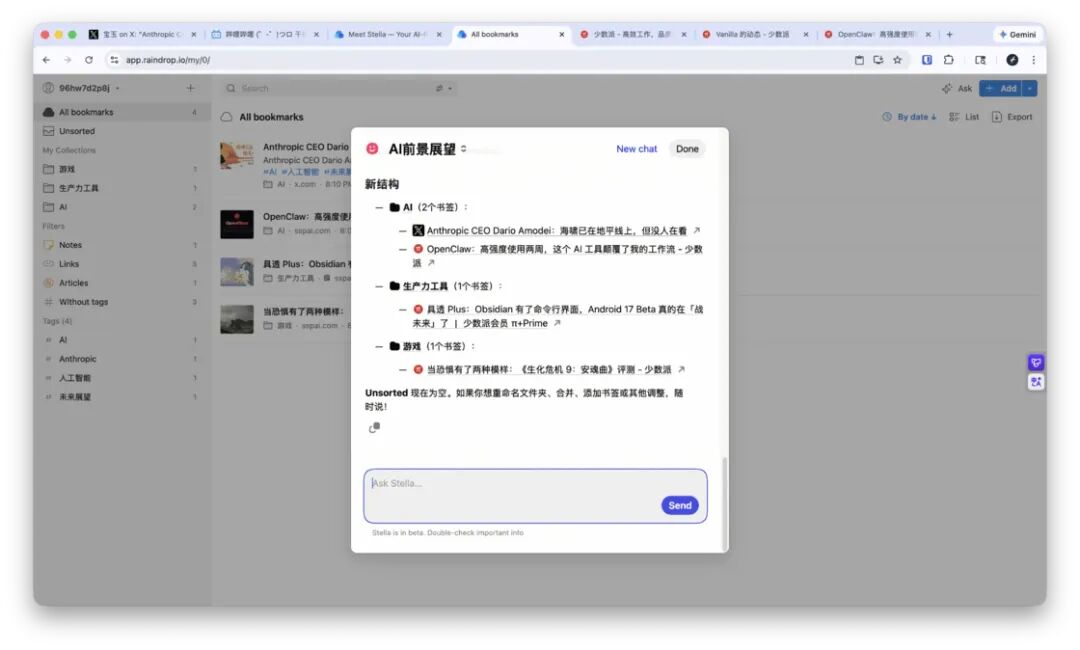Click the OpenClaw bookmark thumbnail in the list

(x=237, y=224)
